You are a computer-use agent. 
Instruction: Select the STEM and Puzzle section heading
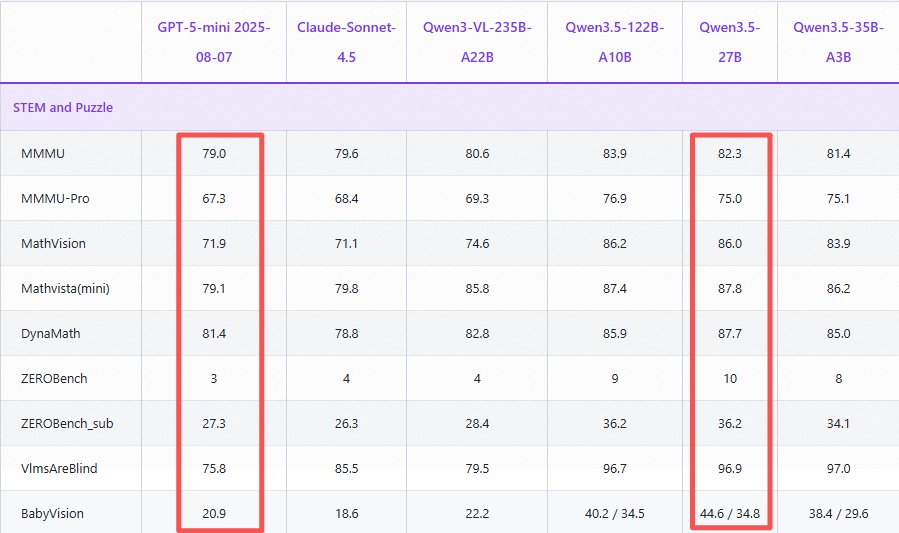63,108
